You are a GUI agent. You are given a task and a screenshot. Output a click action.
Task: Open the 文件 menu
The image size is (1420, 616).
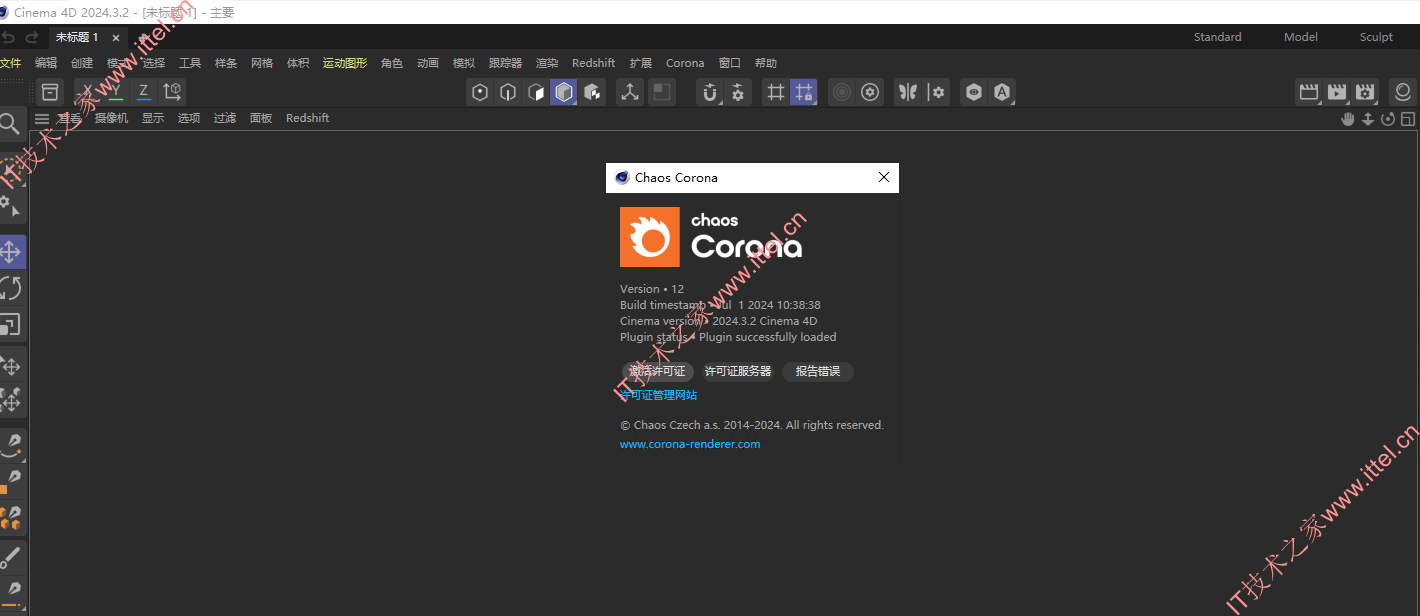(x=10, y=63)
